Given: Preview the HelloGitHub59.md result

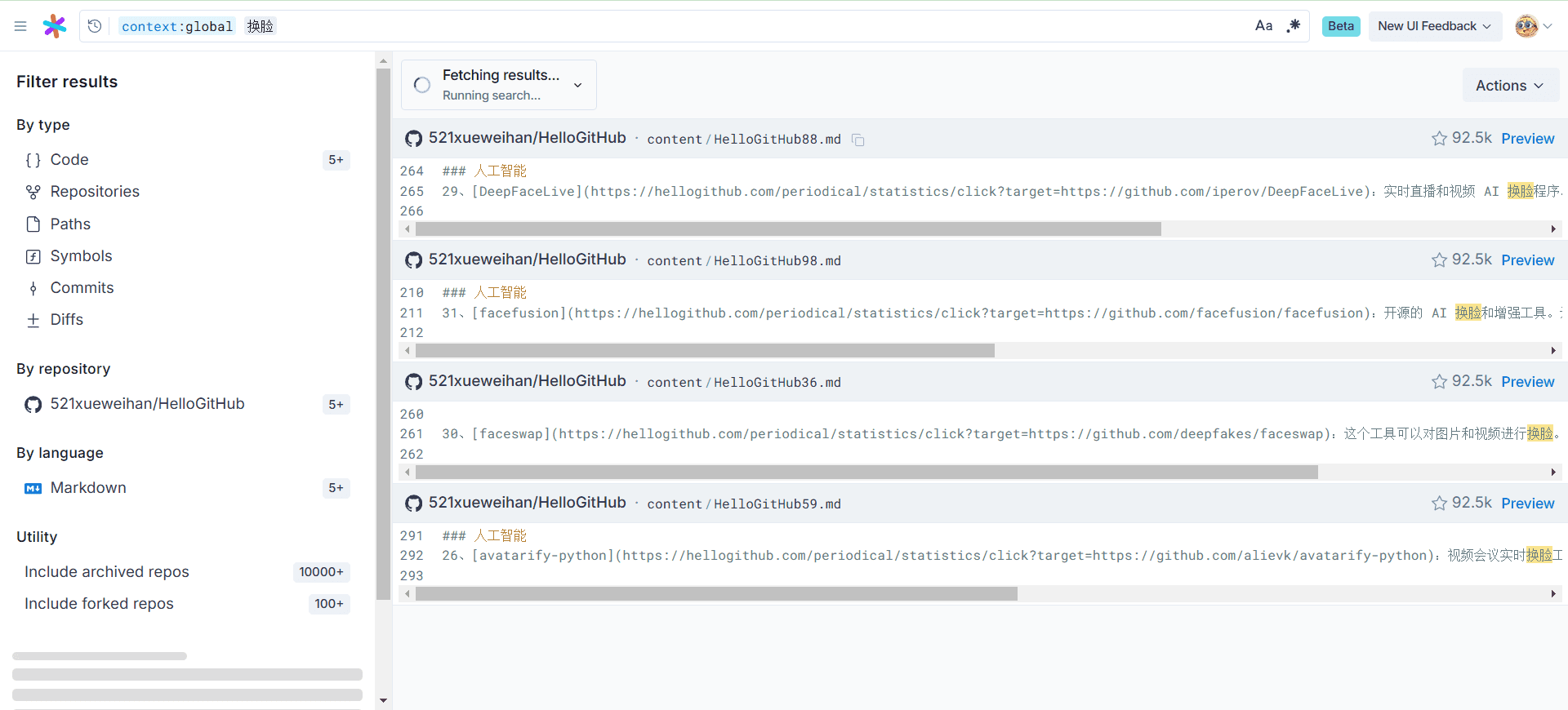Looking at the screenshot, I should point(1527,504).
